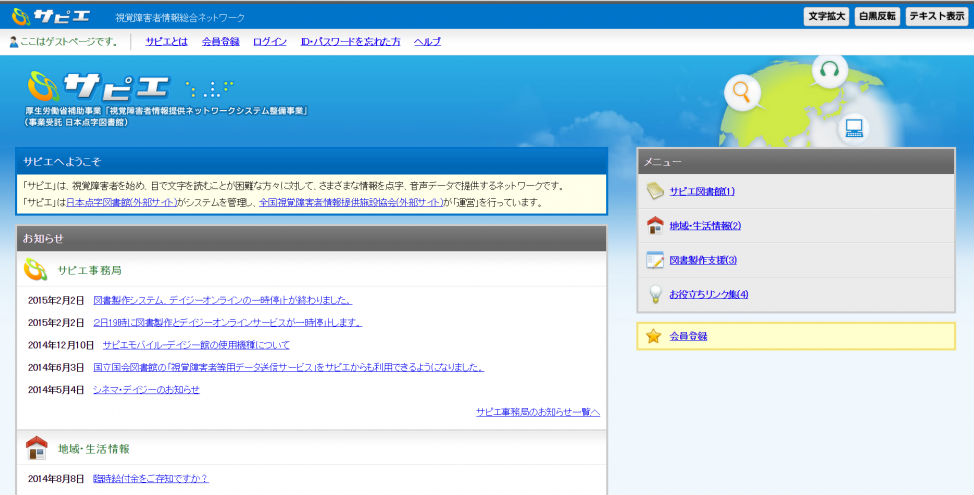Click the headphones icon on the globe

coord(828,70)
